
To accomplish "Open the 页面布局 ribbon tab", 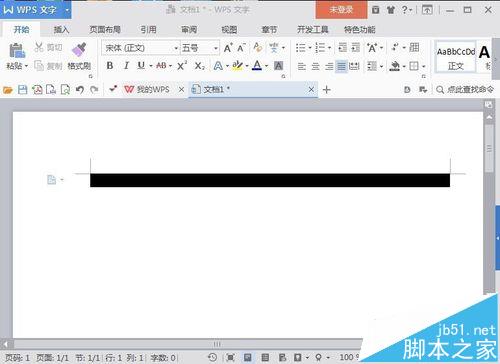I will click(105, 30).
